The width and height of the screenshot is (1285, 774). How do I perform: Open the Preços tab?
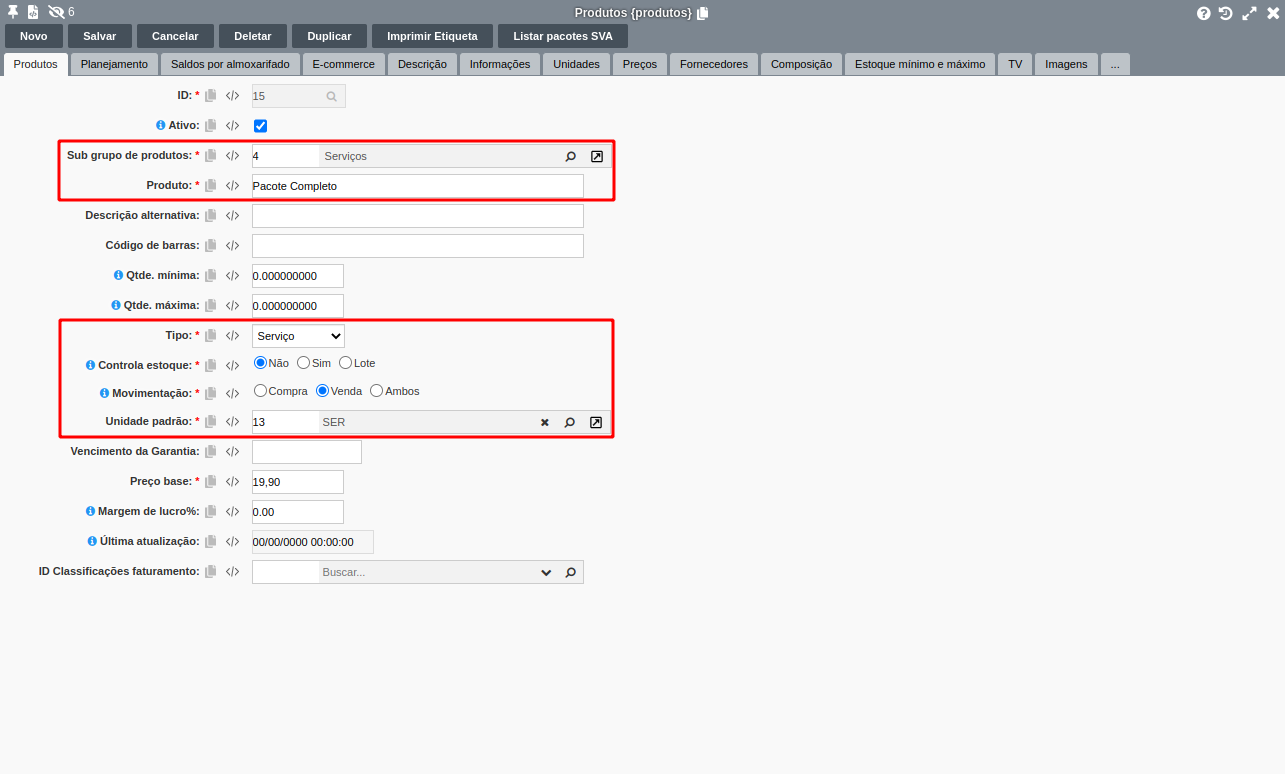(640, 64)
